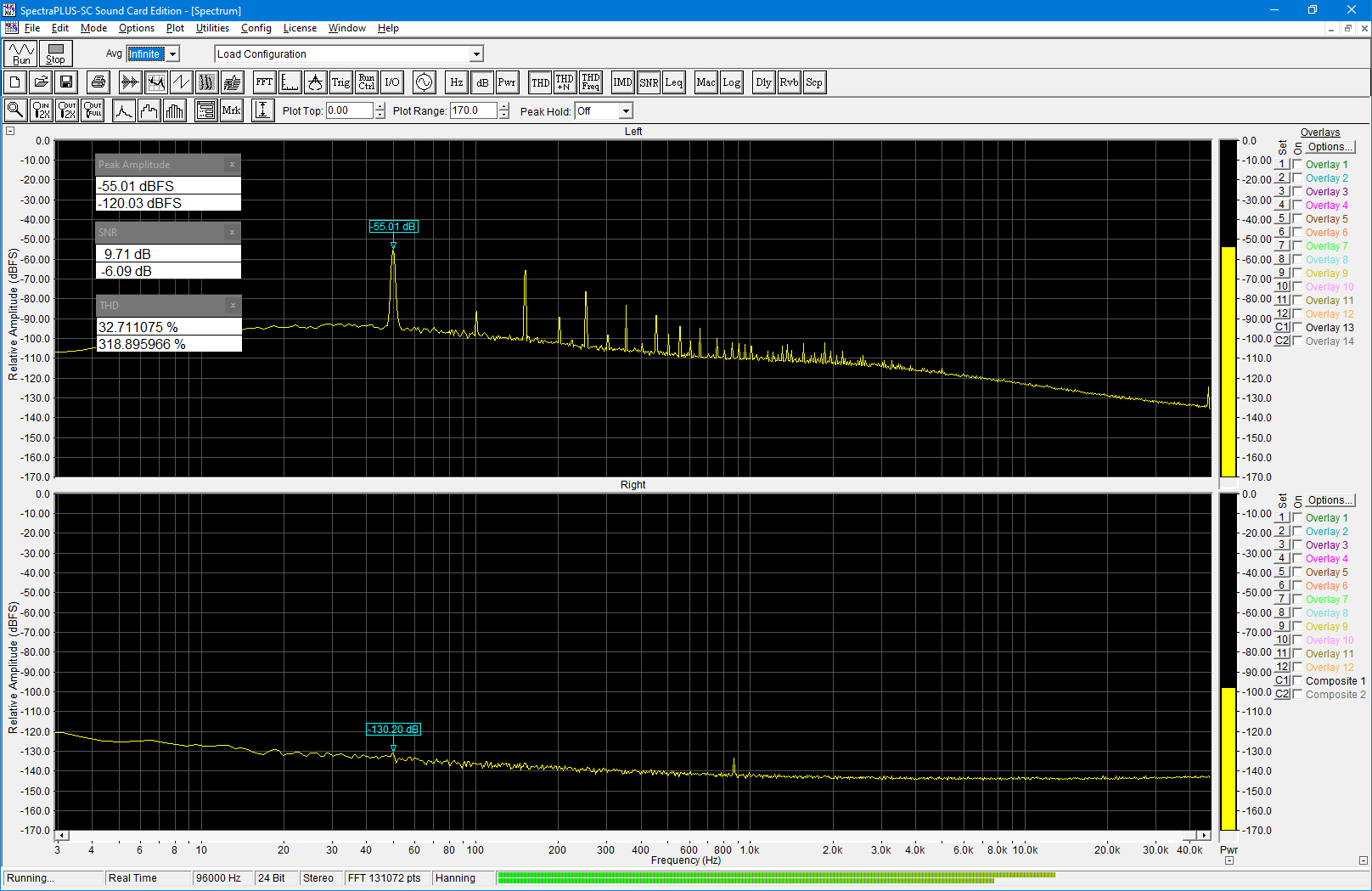1372x891 pixels.
Task: Click the Left panel overlay Options button
Action: (1330, 147)
